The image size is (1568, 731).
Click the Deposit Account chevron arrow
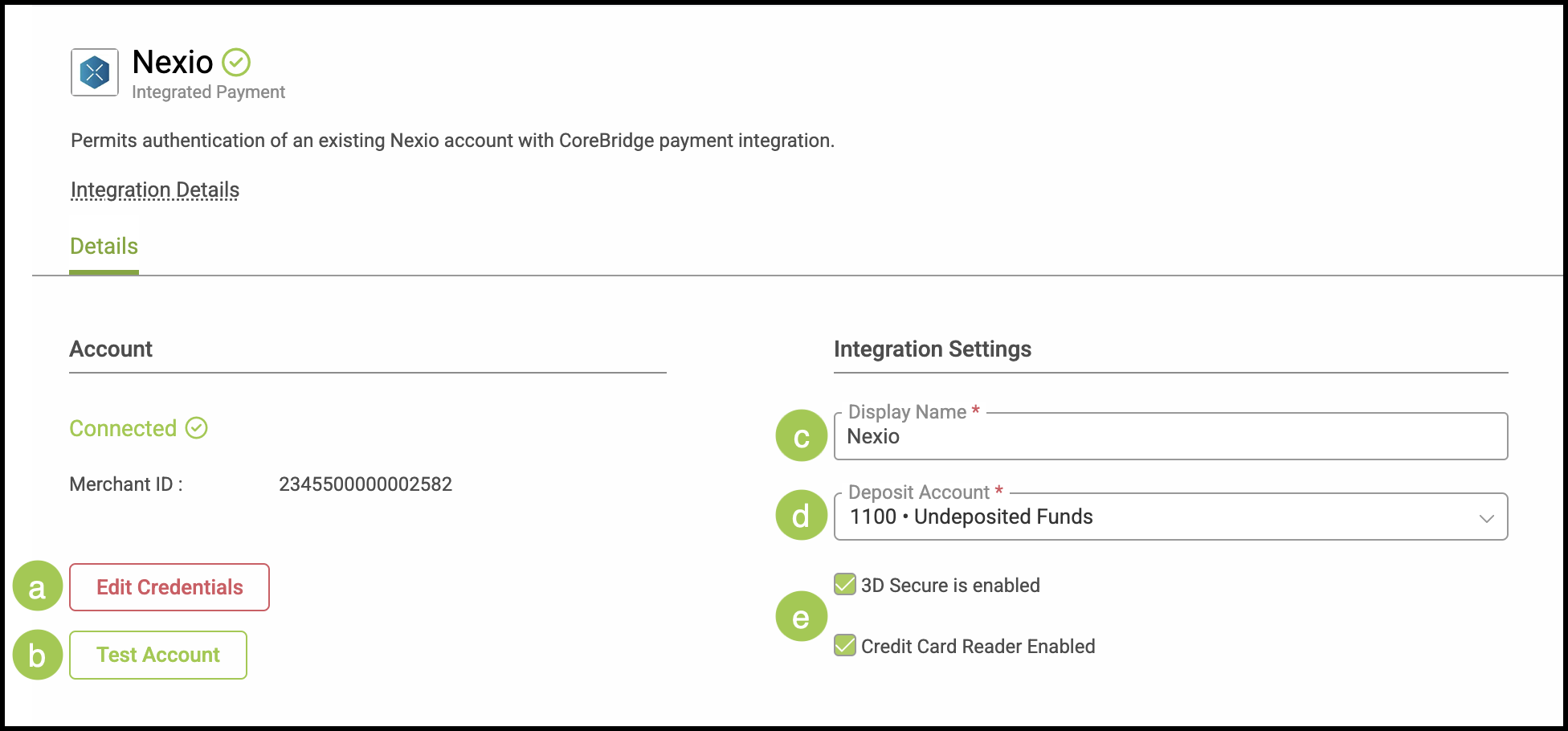click(x=1487, y=518)
